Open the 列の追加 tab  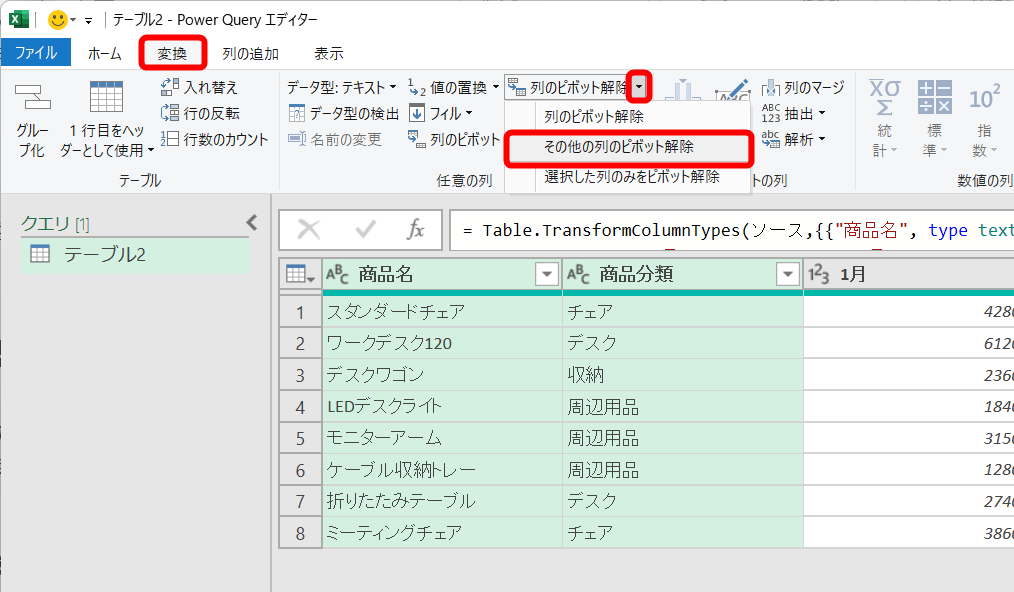(x=250, y=54)
